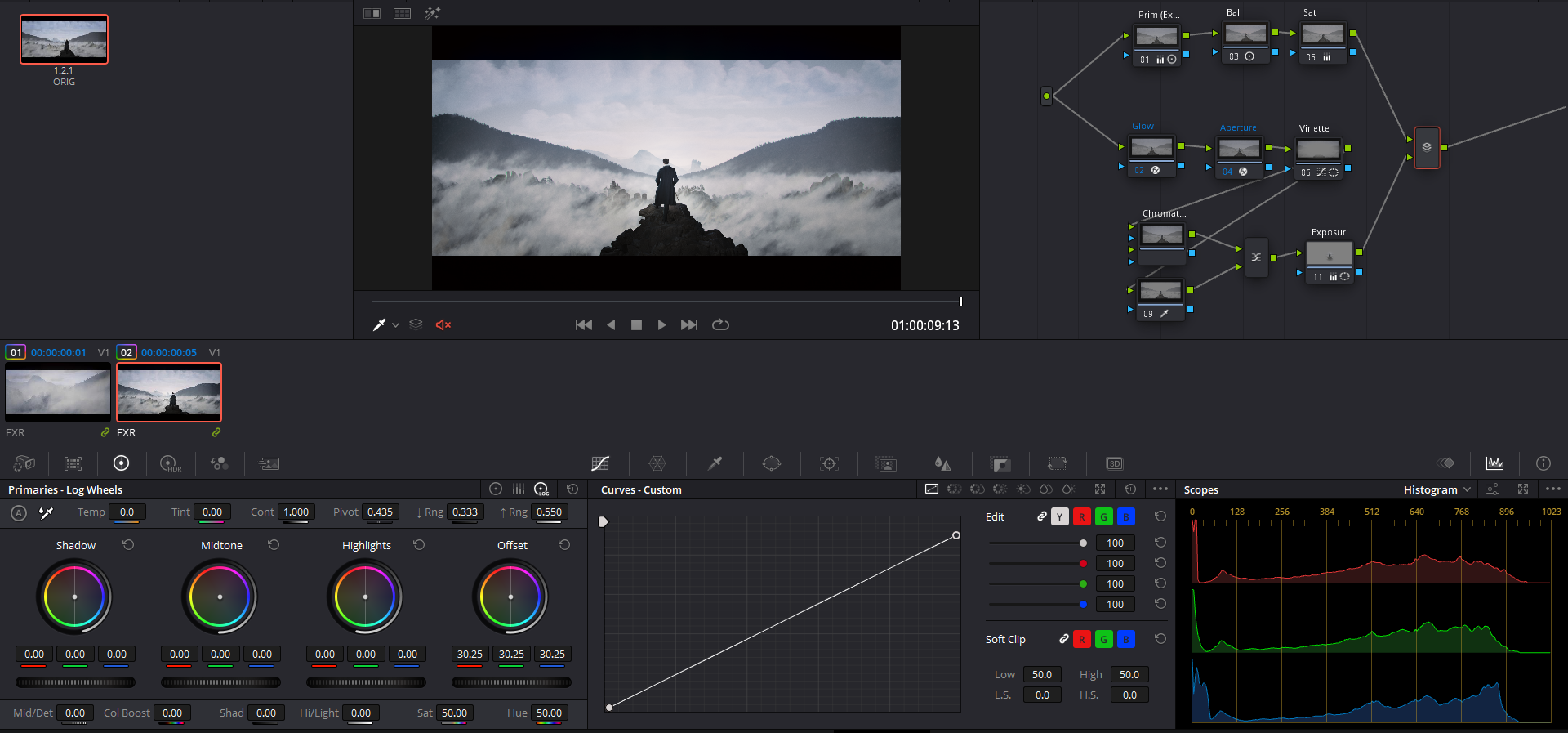Open Curves panel options menu

(x=1160, y=489)
